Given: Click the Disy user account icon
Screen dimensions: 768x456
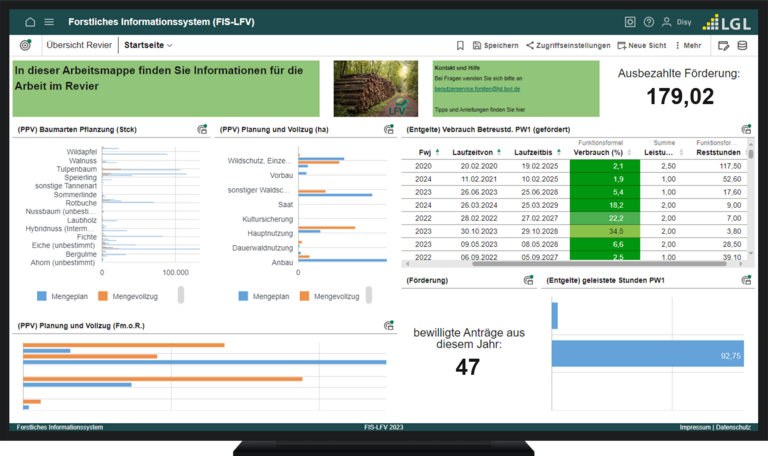Looking at the screenshot, I should (x=667, y=21).
